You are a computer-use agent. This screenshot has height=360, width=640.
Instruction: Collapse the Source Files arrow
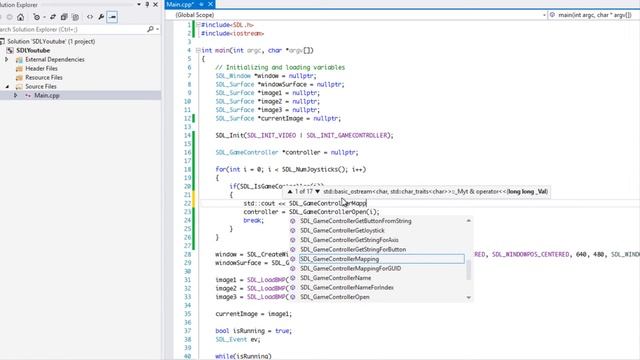point(7,87)
